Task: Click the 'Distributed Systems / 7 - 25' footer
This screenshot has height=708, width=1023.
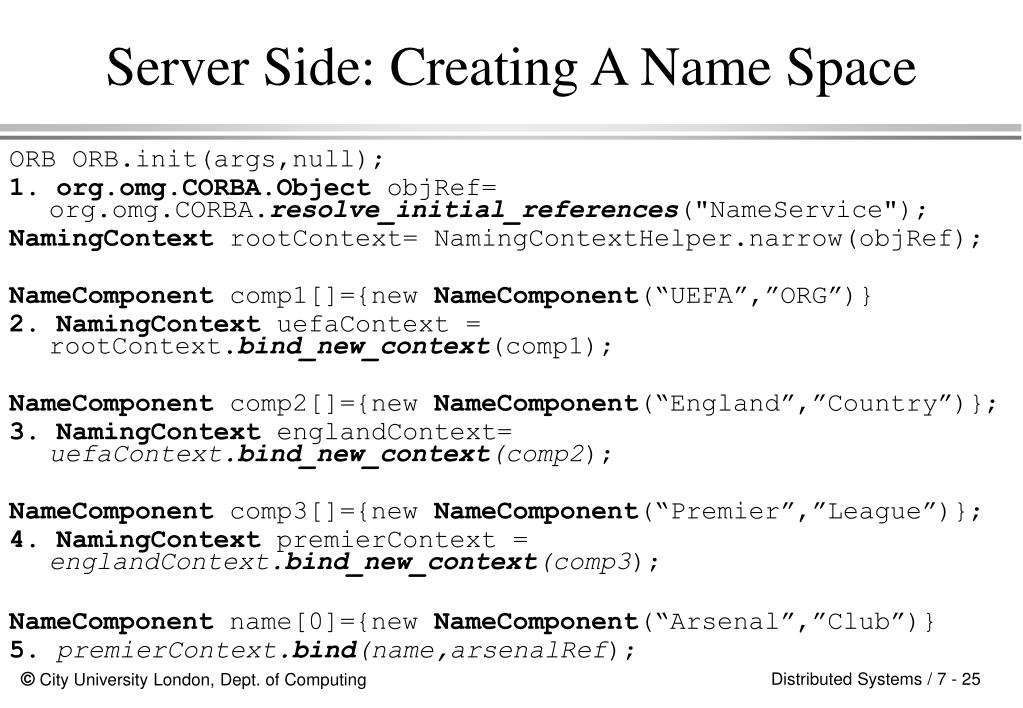Action: [x=876, y=679]
